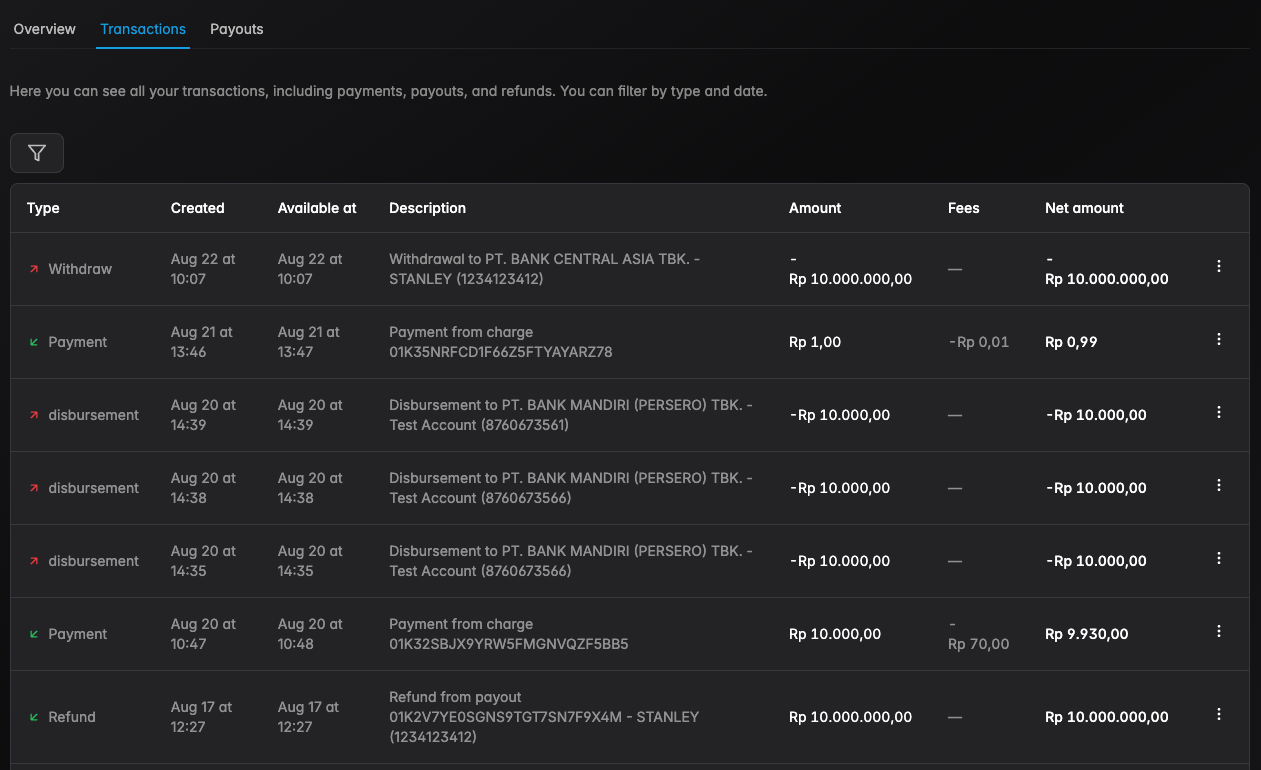Open actions menu for the 14:35 disbursement
The image size is (1261, 770).
pyautogui.click(x=1219, y=558)
